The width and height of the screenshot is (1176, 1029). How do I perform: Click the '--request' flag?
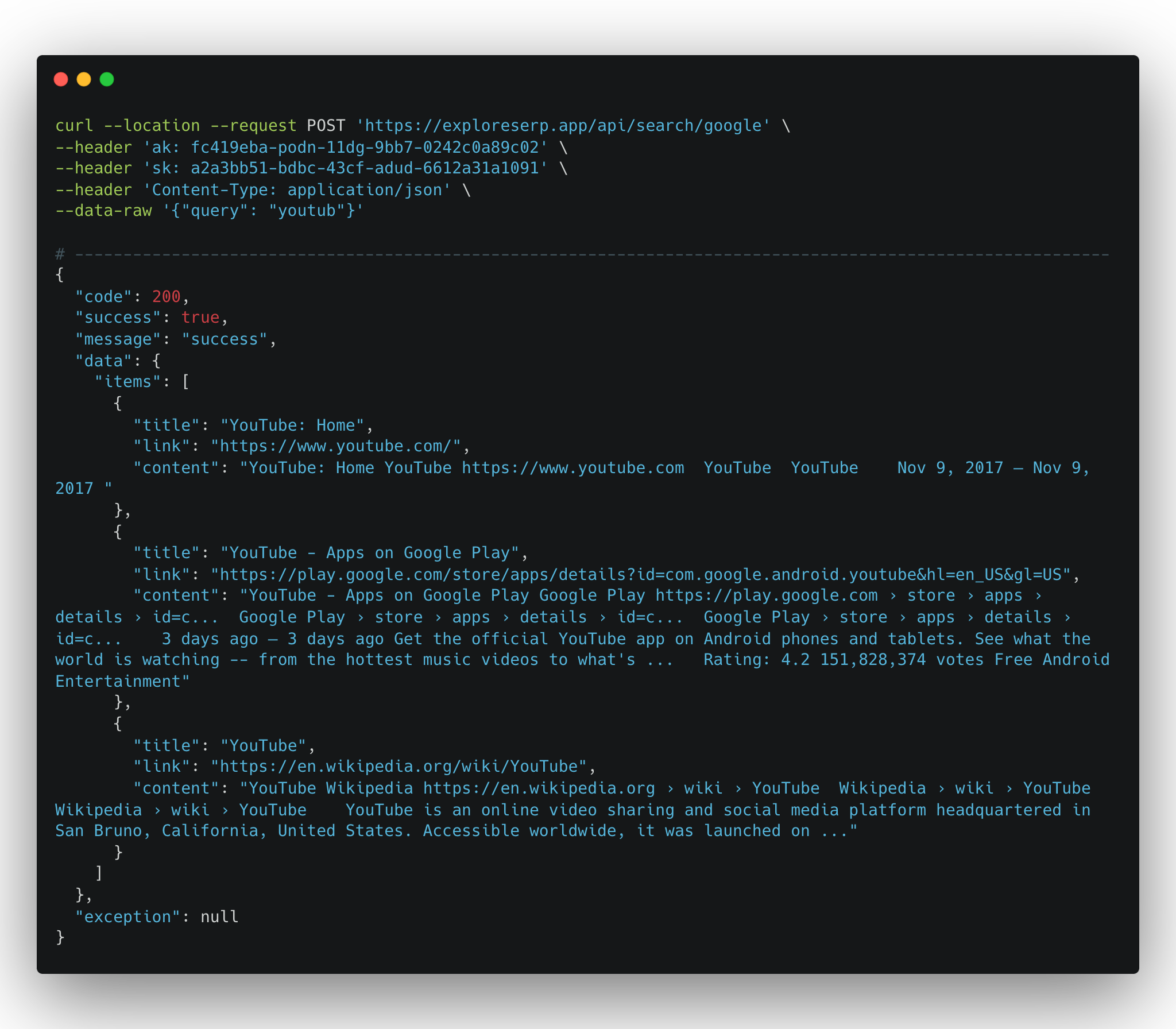click(253, 126)
